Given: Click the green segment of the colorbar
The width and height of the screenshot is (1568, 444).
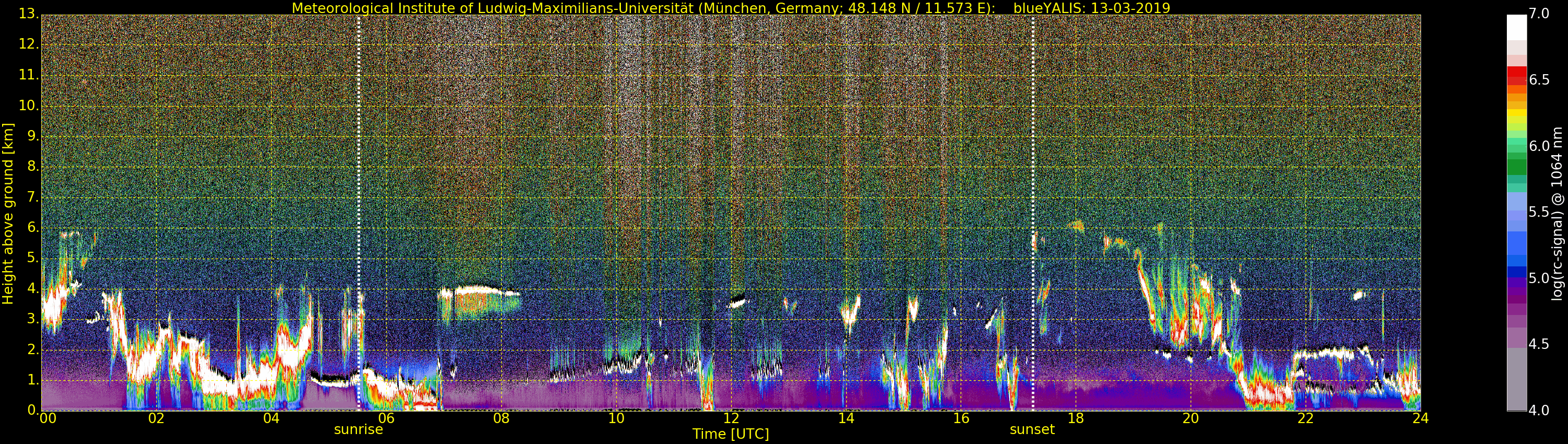Looking at the screenshot, I should [1516, 166].
